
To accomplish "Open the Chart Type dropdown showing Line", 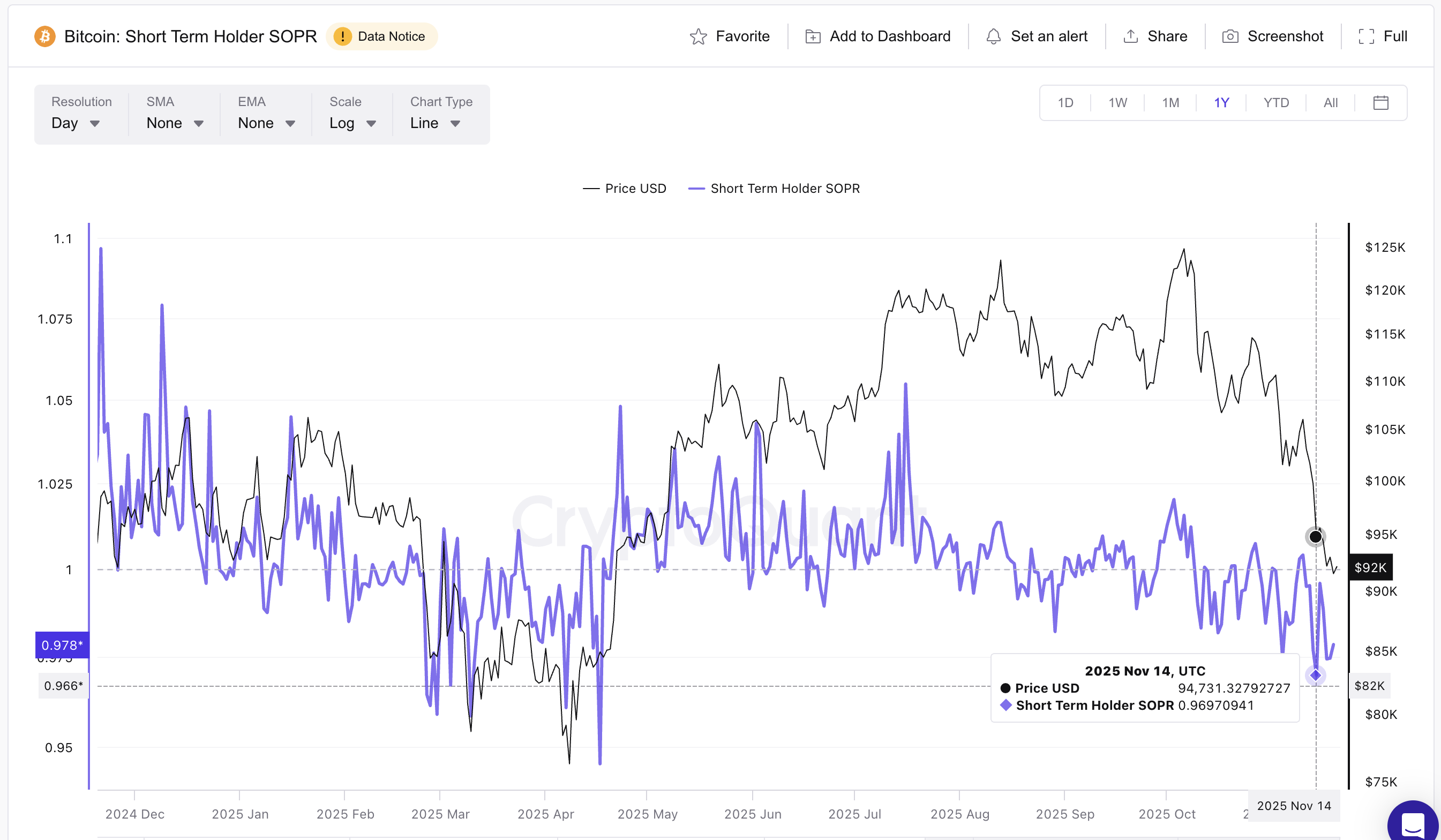I will tap(434, 123).
